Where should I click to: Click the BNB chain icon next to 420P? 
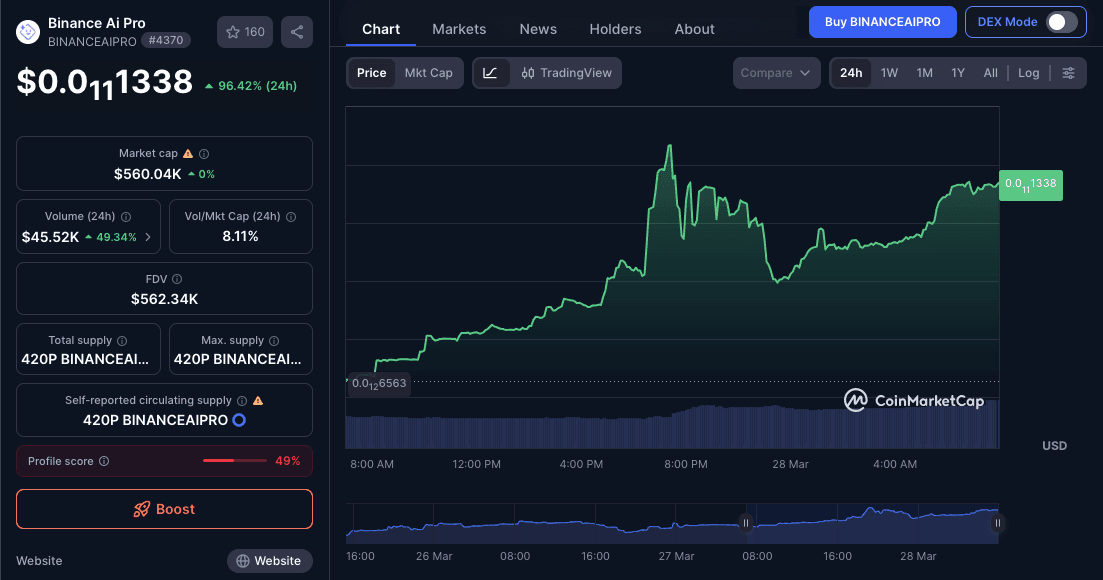click(x=237, y=420)
